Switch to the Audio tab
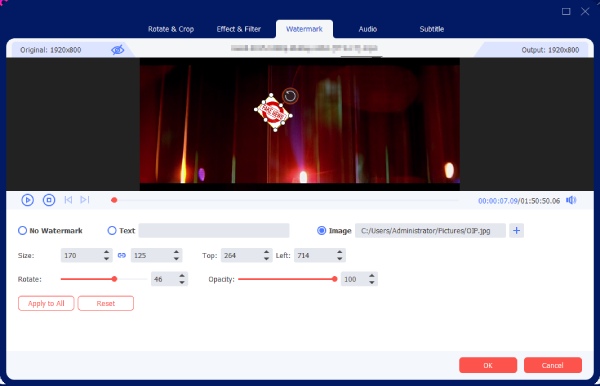This screenshot has width=600, height=386. pyautogui.click(x=368, y=29)
